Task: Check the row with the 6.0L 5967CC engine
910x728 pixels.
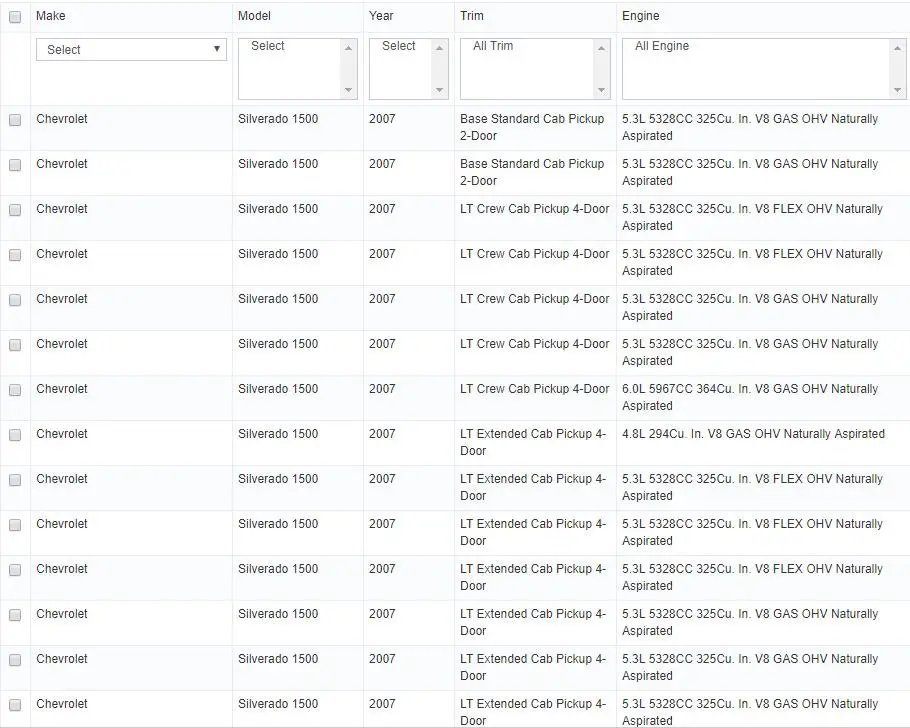Action: click(15, 390)
